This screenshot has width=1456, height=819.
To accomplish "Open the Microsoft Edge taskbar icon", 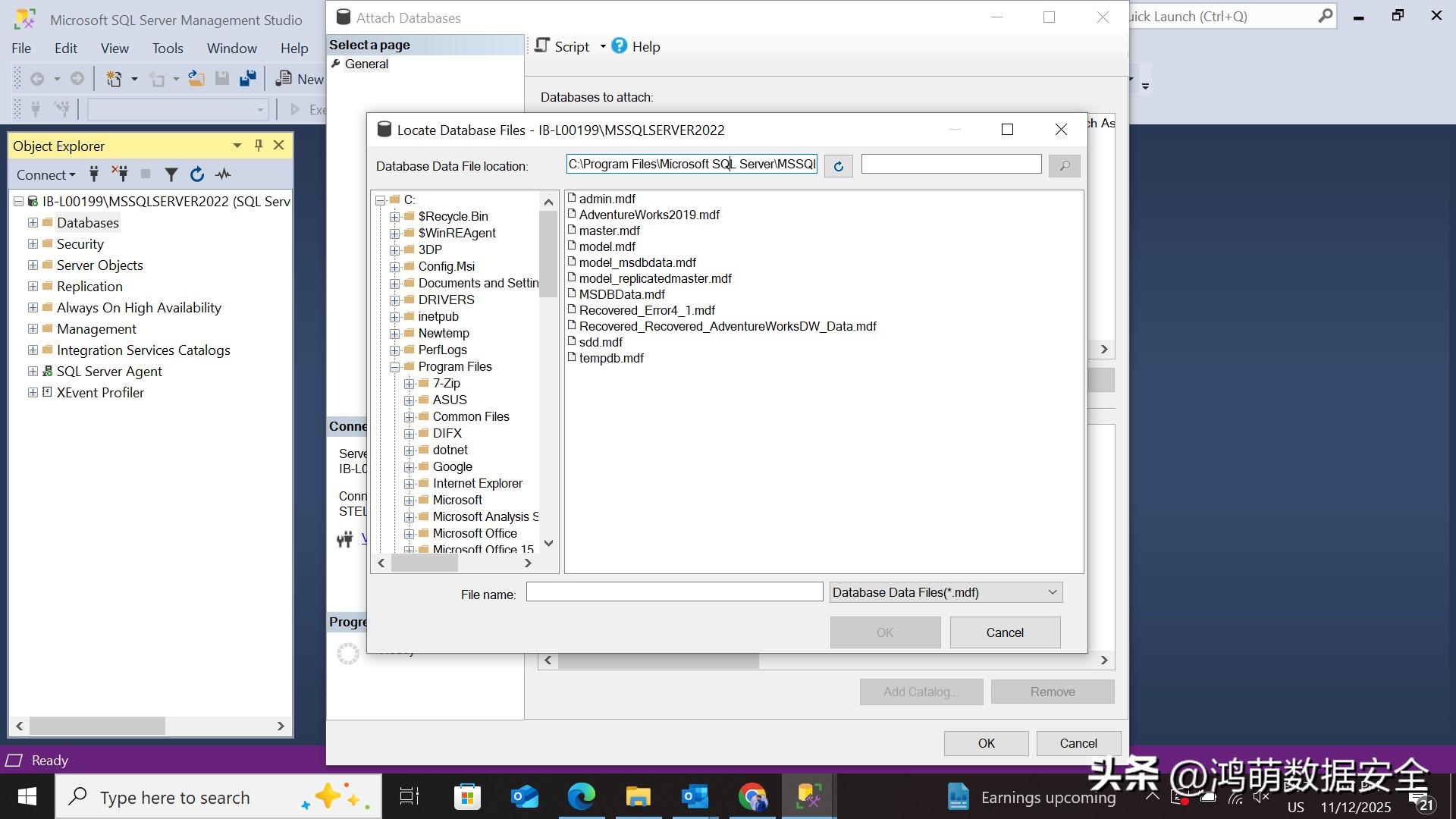I will click(x=582, y=797).
